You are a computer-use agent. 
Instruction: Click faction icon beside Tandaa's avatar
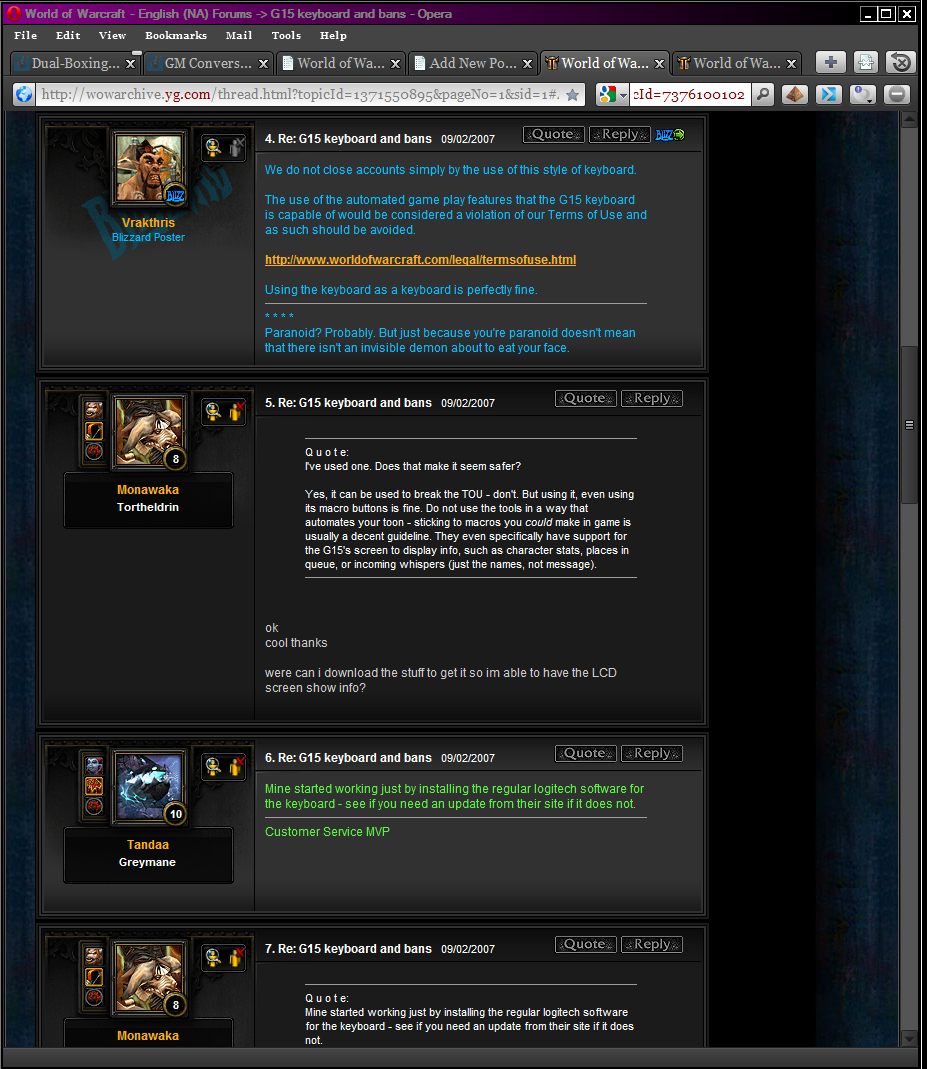pos(94,807)
